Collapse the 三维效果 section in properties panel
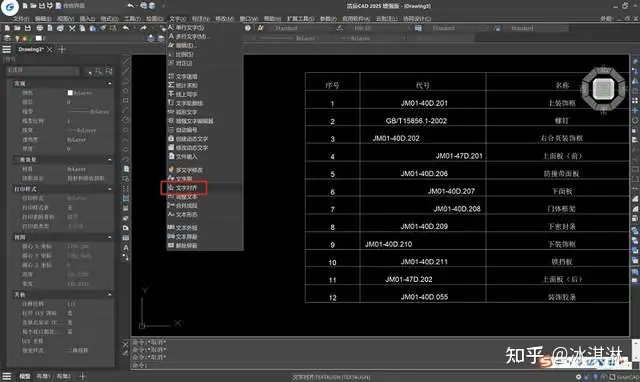This screenshot has height=382, width=640. [x=109, y=160]
